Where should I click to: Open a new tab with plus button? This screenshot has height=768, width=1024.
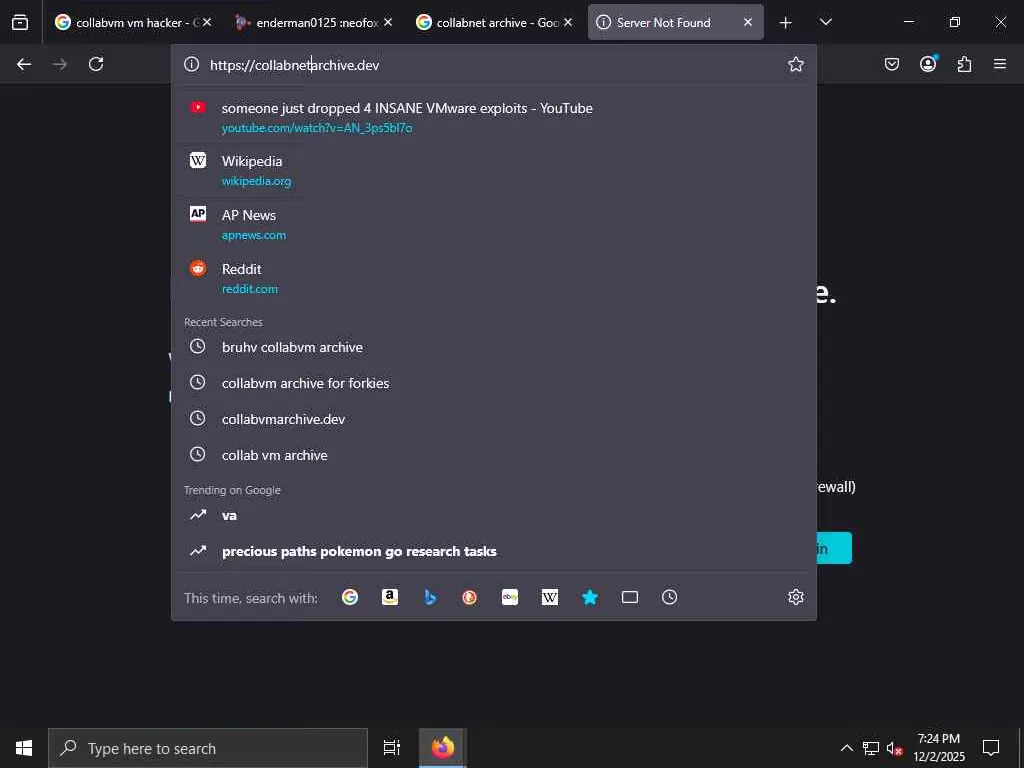point(786,23)
